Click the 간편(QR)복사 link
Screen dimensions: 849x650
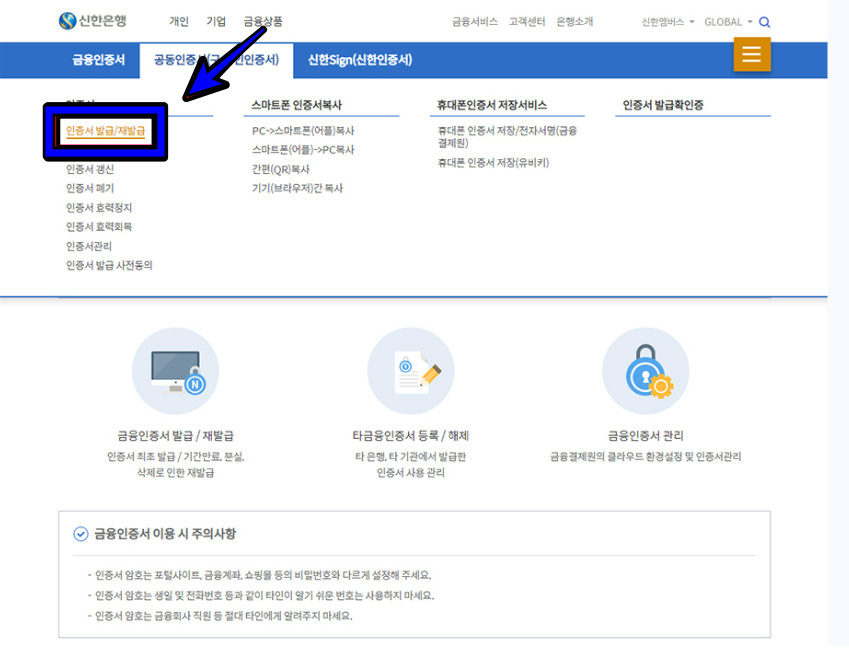click(x=281, y=170)
